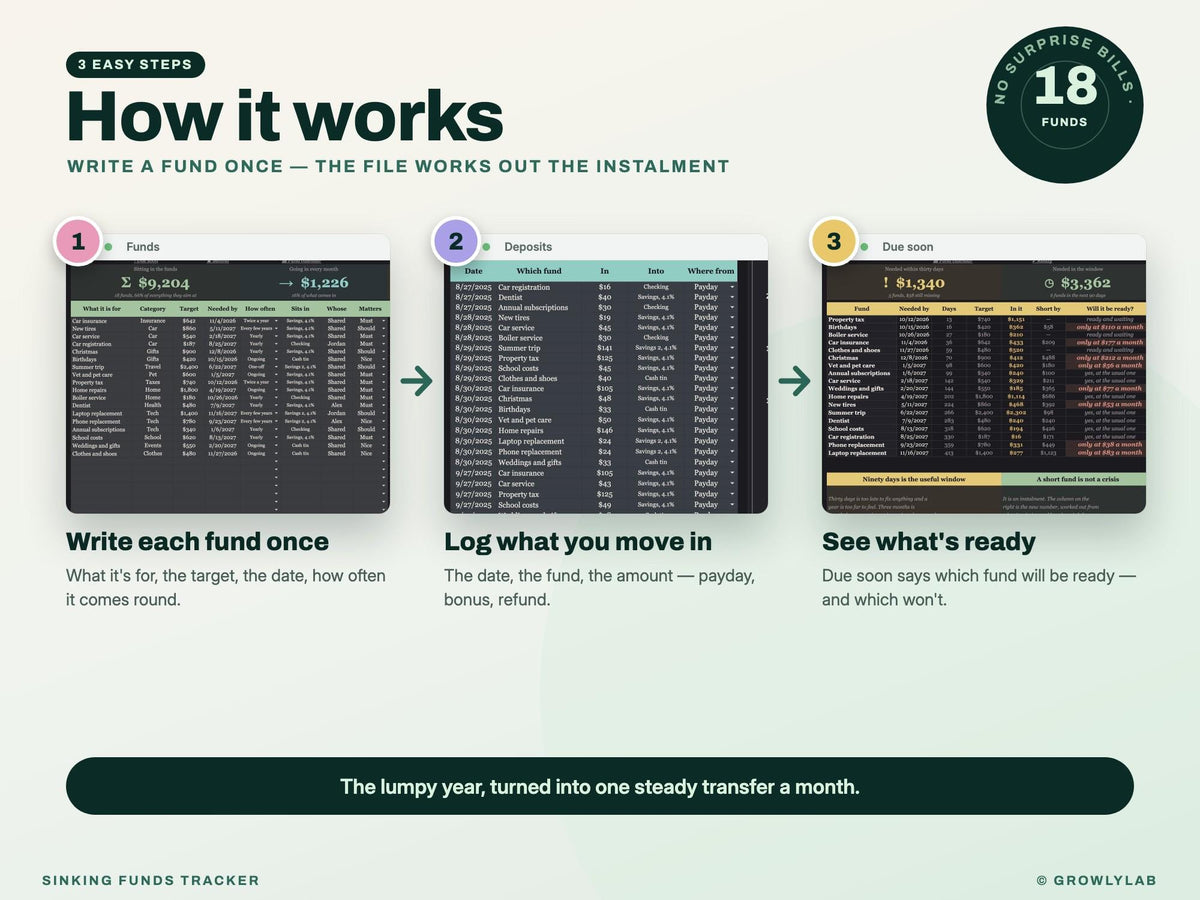
Task: Select the $1,340 needed within thirty days
Action: (920, 283)
